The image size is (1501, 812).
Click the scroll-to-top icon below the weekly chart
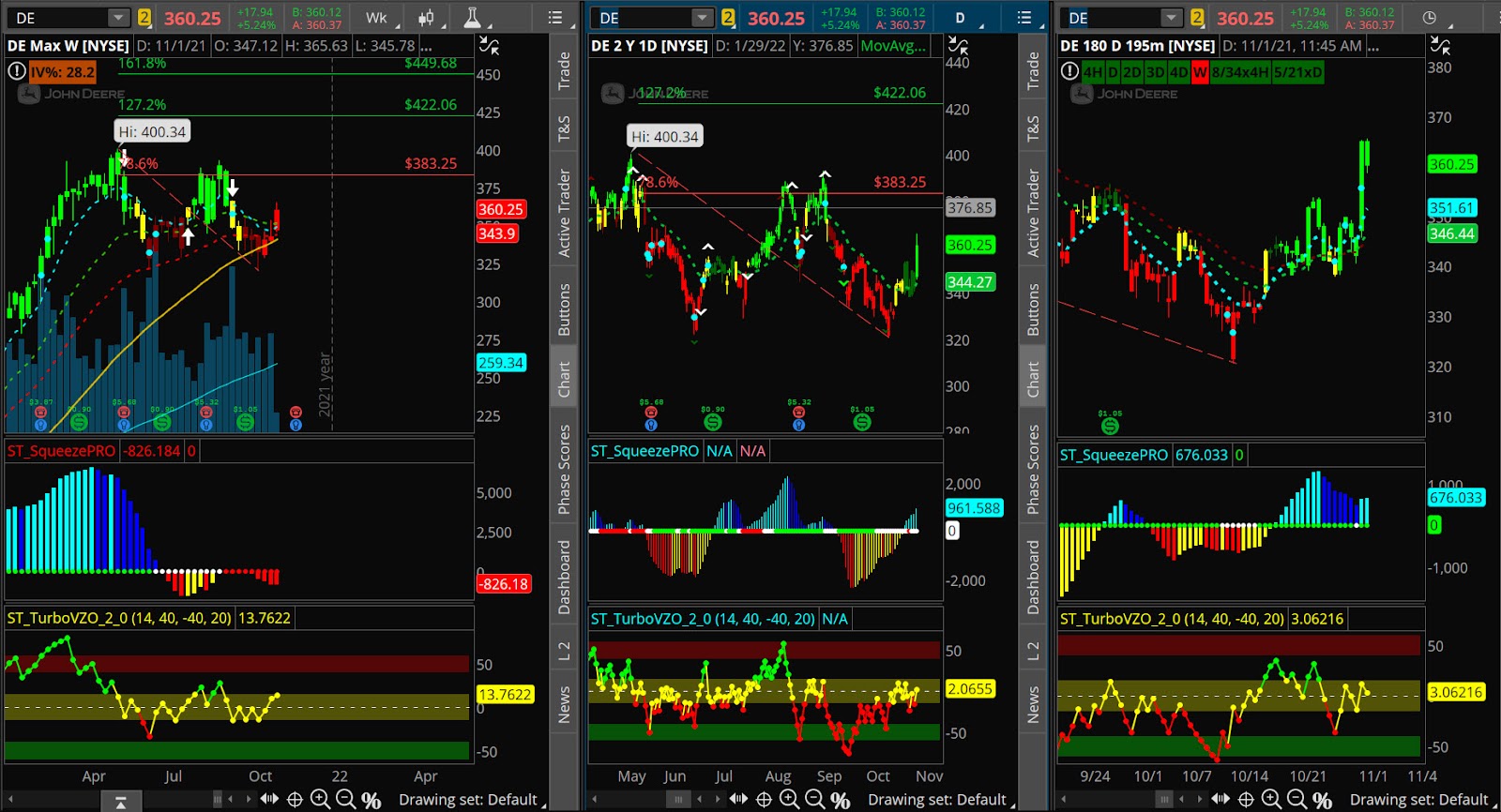[121, 802]
